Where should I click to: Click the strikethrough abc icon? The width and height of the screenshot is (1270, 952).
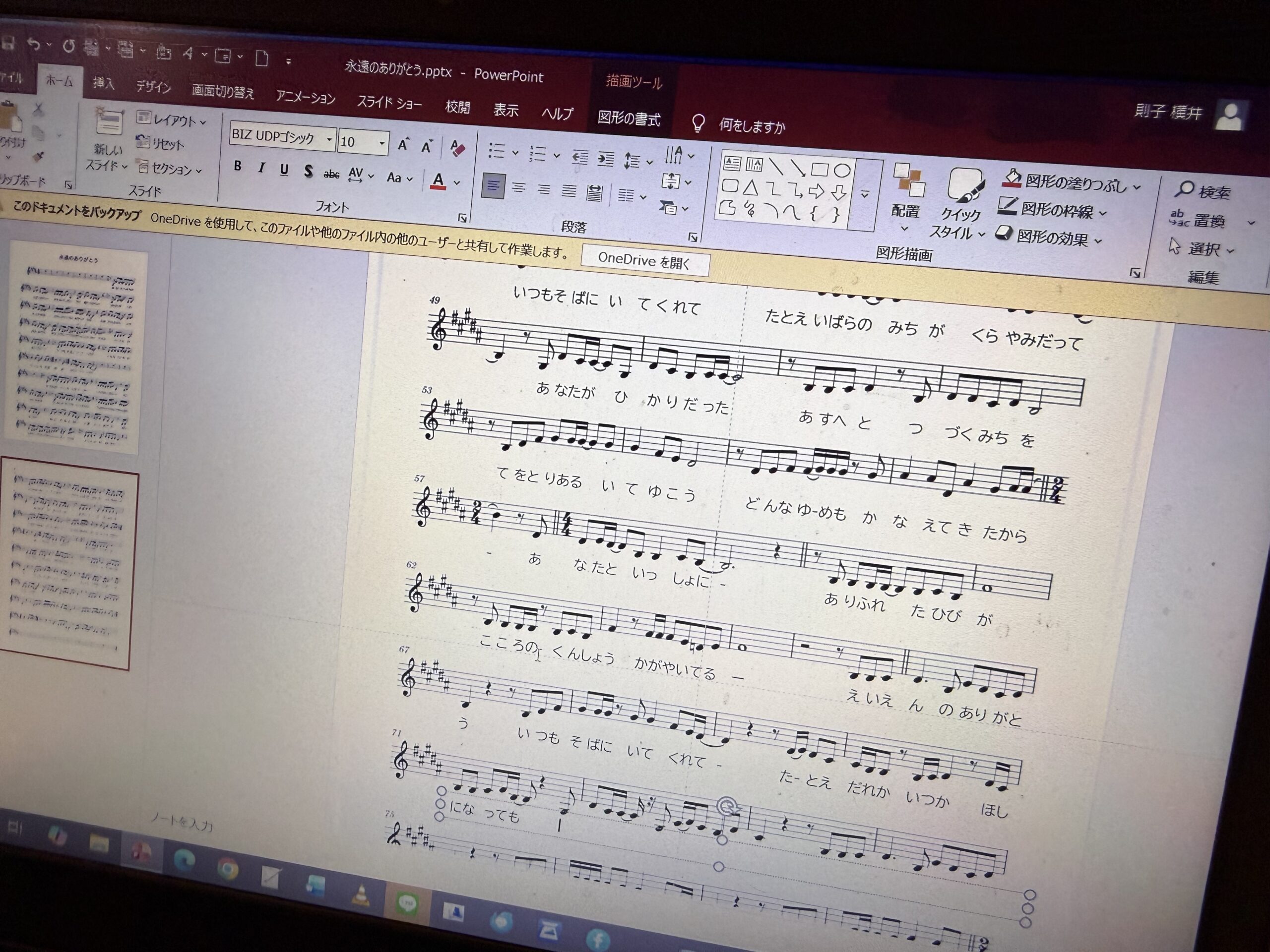click(x=331, y=174)
